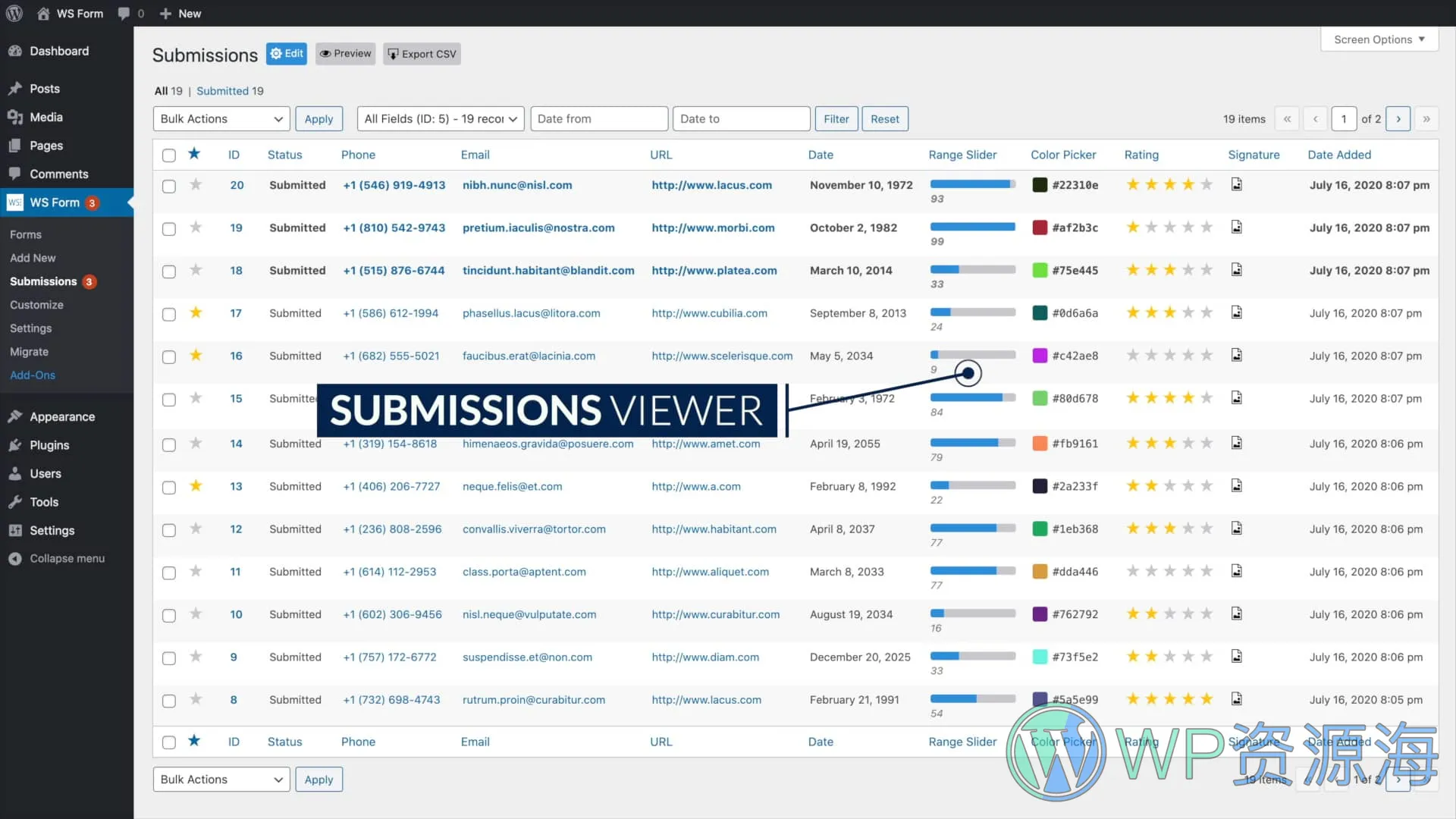Click the Filter button to apply filters
Viewport: 1456px width, 819px height.
click(x=836, y=119)
